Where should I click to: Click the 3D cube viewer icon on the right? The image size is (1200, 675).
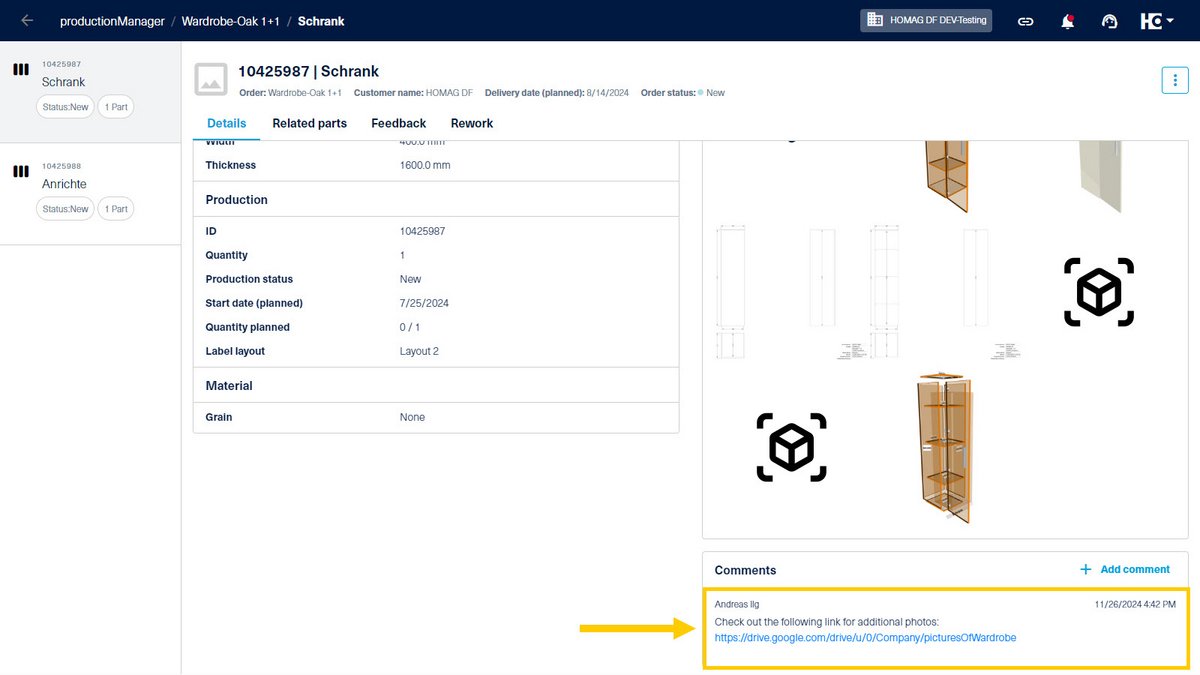point(1098,292)
